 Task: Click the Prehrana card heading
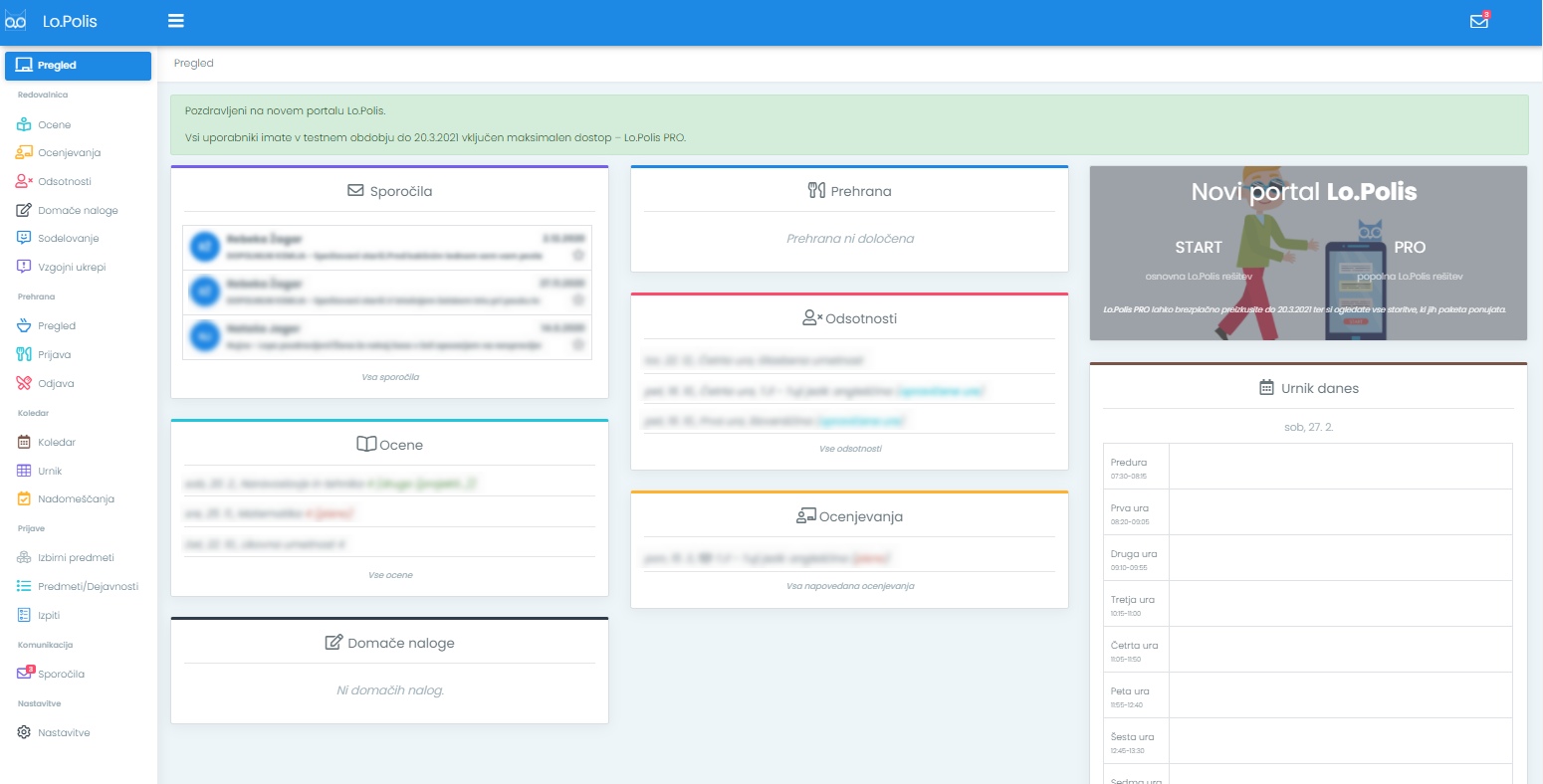(x=849, y=191)
